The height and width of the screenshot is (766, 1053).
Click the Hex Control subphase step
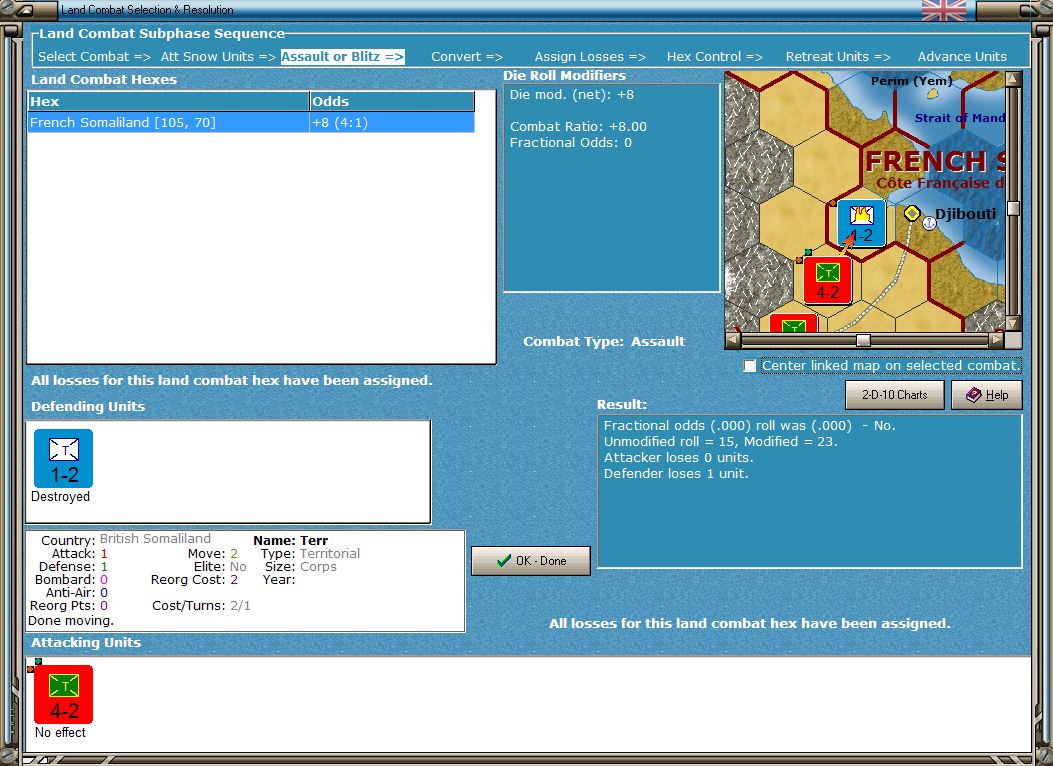[x=715, y=56]
